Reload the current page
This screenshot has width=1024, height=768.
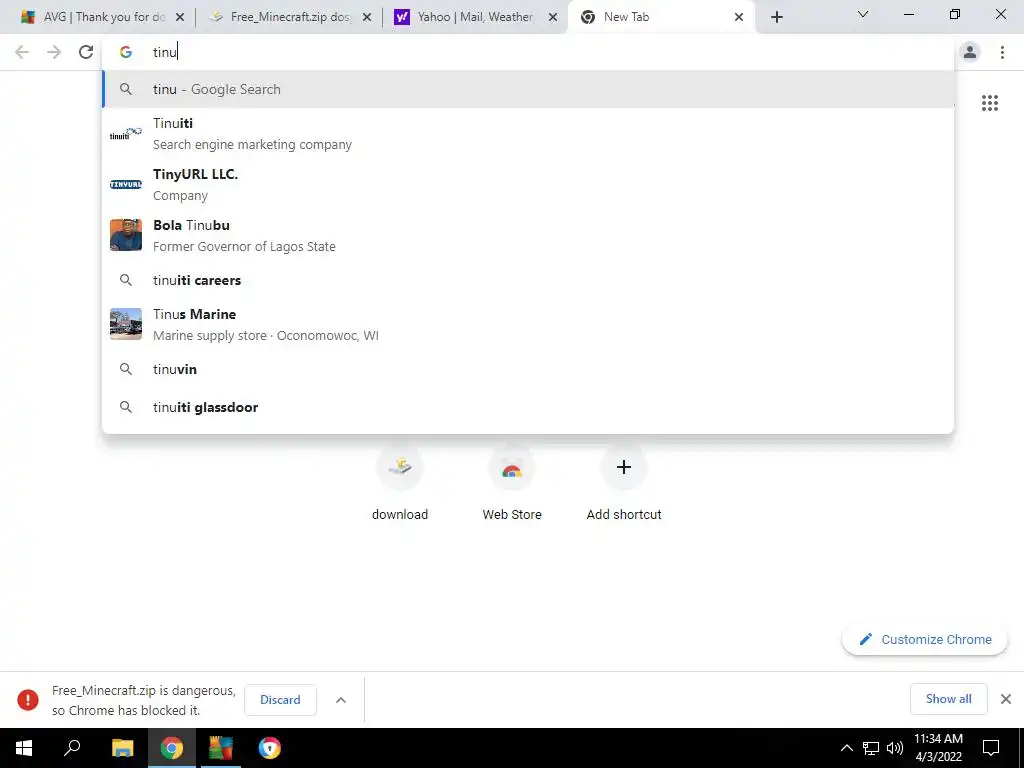tap(86, 52)
